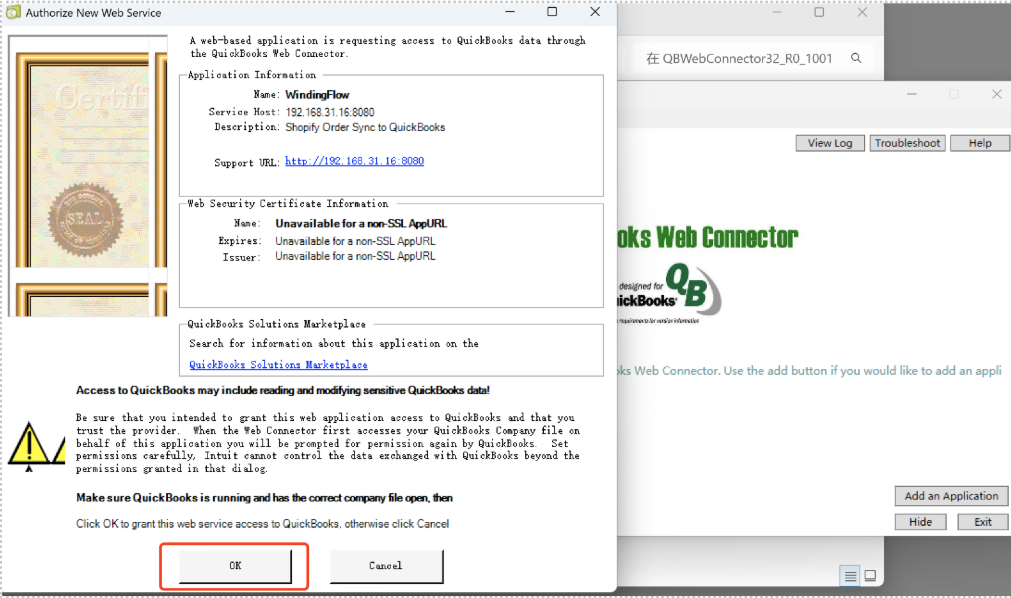
Task: Maximize the Explorer window behind
Action: point(819,12)
